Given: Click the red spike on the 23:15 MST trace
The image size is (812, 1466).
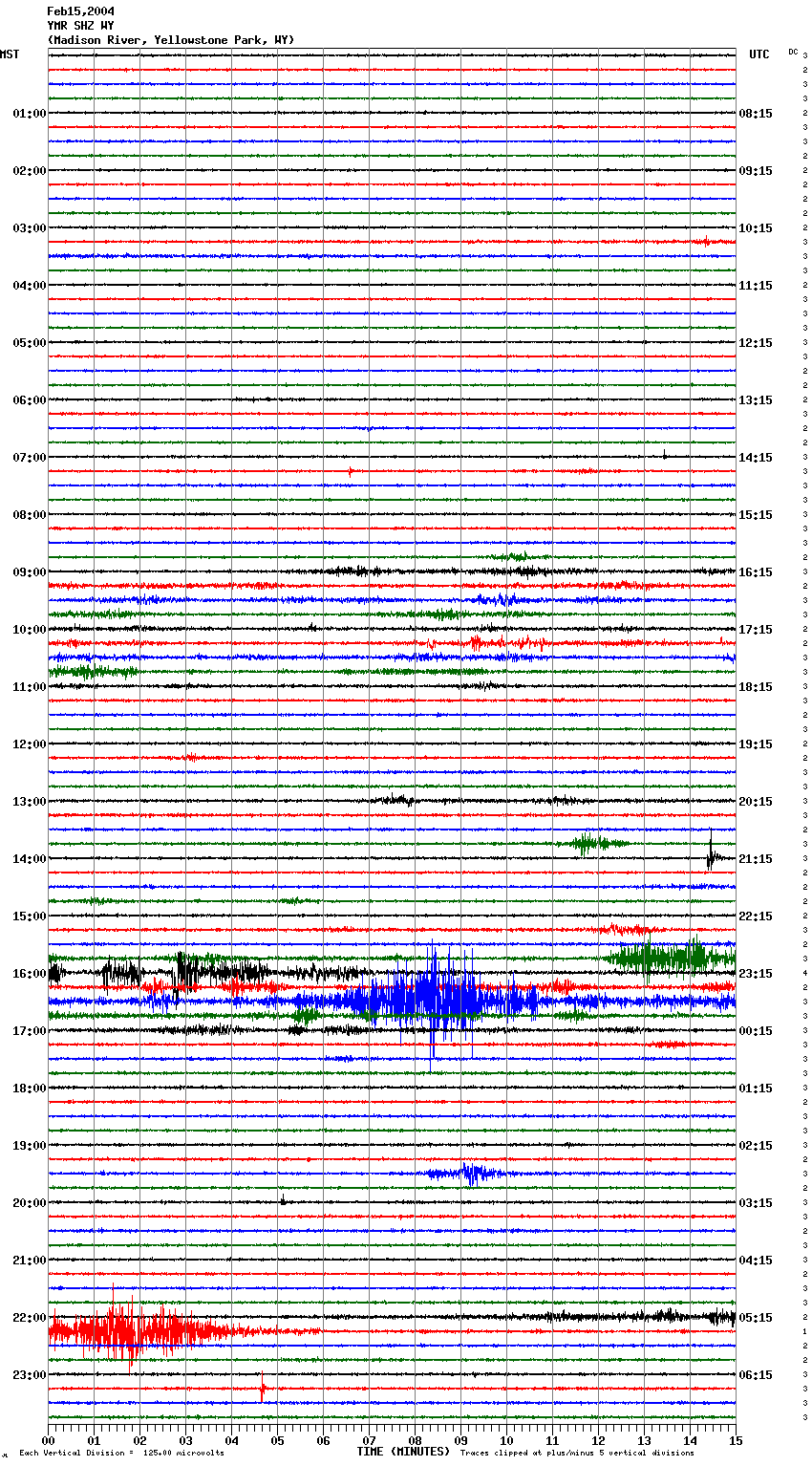Looking at the screenshot, I should coord(263,1387).
